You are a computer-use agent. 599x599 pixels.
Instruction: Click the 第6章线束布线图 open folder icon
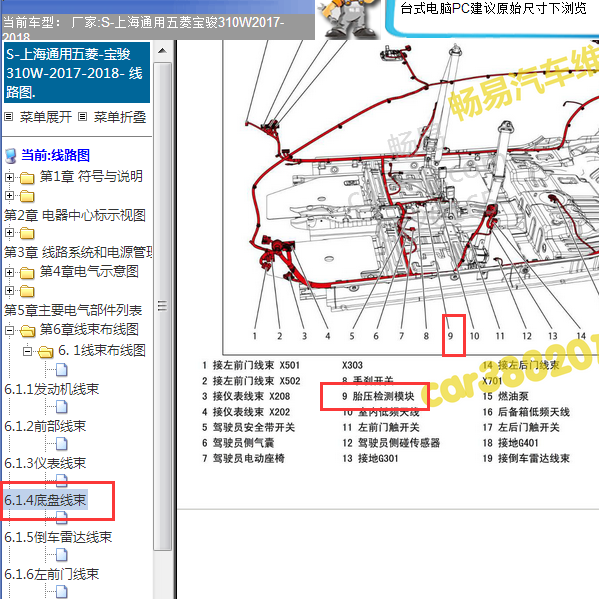27,331
